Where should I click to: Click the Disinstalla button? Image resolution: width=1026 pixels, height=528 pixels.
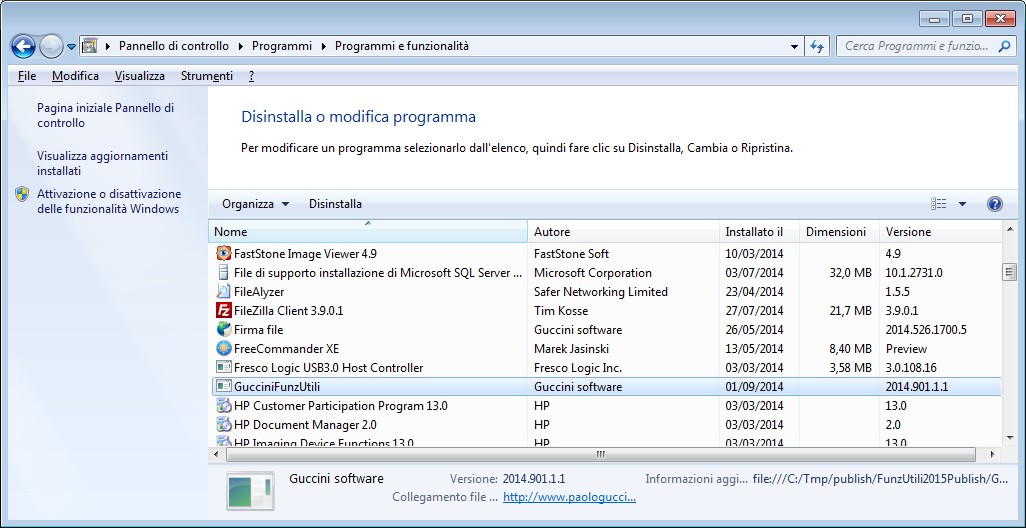(335, 203)
